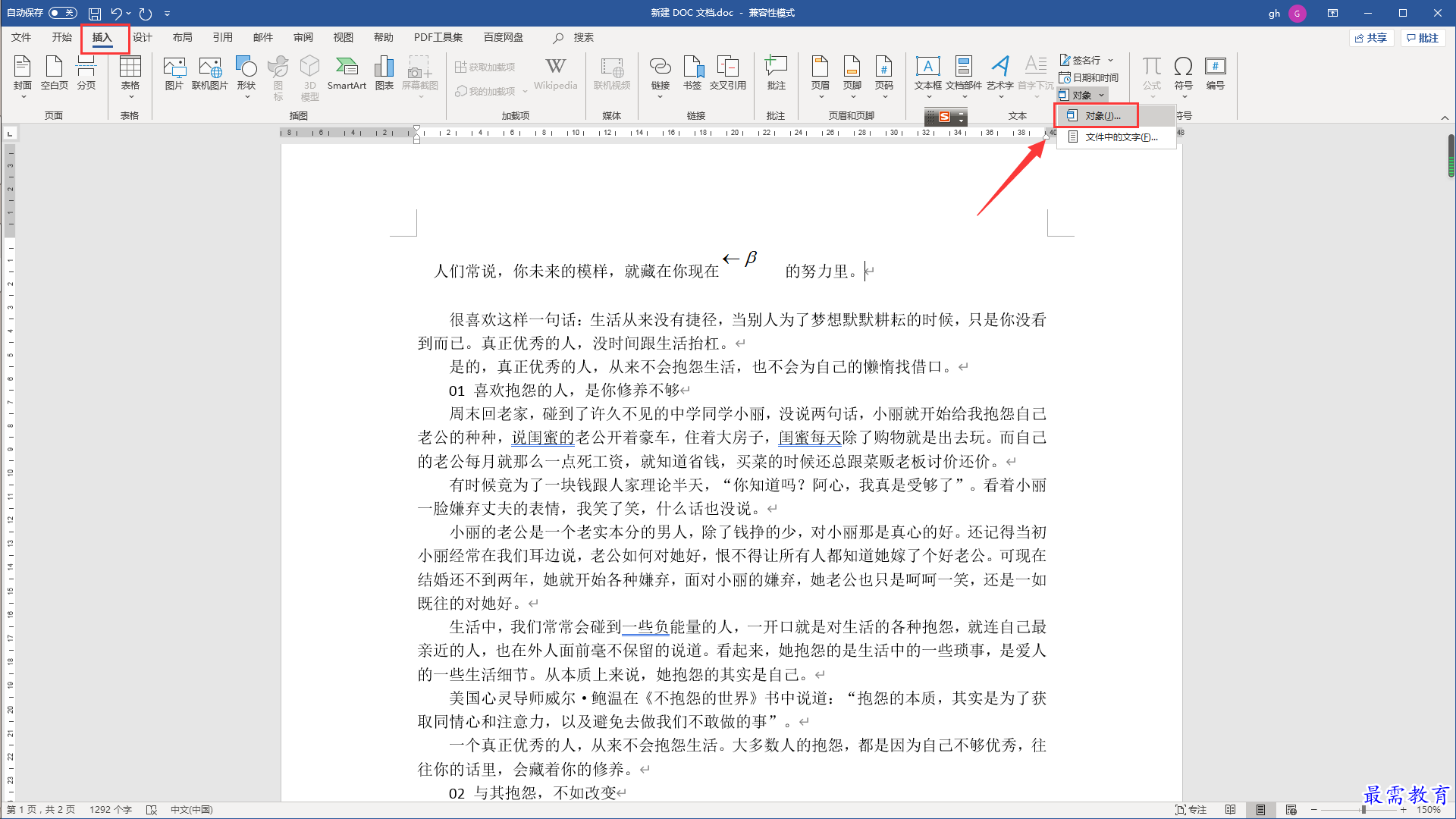1456x819 pixels.
Task: Click the Share (共享) button
Action: pyautogui.click(x=1371, y=38)
